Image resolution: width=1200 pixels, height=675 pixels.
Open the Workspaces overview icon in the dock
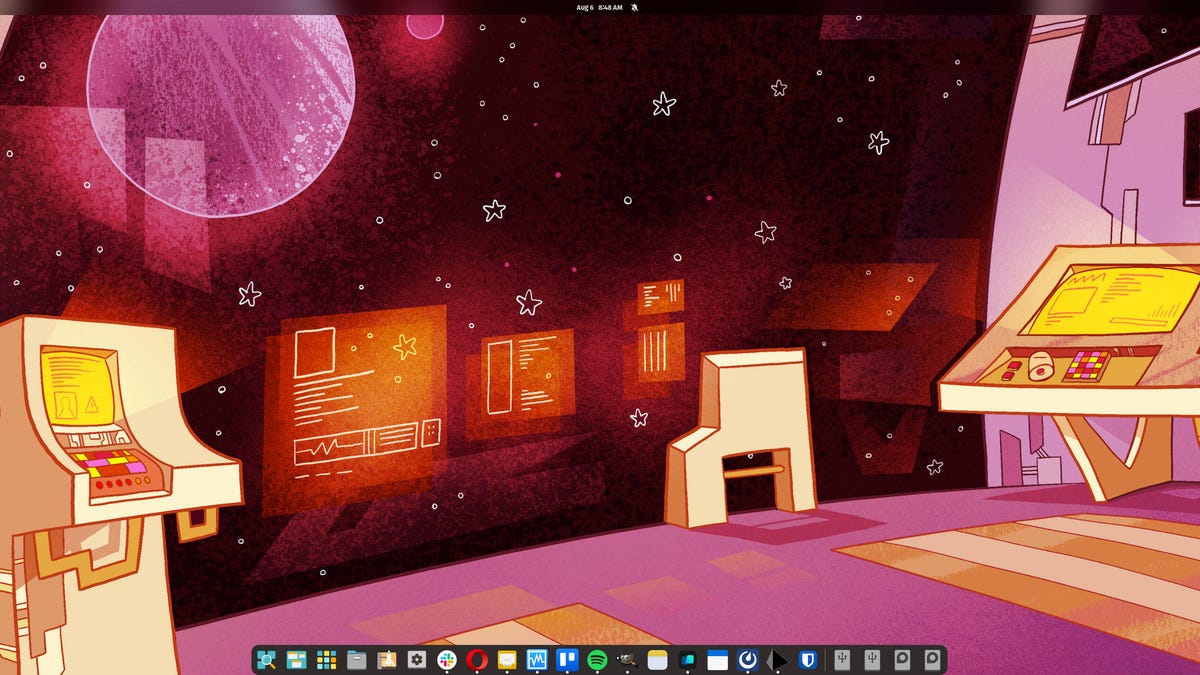point(296,660)
